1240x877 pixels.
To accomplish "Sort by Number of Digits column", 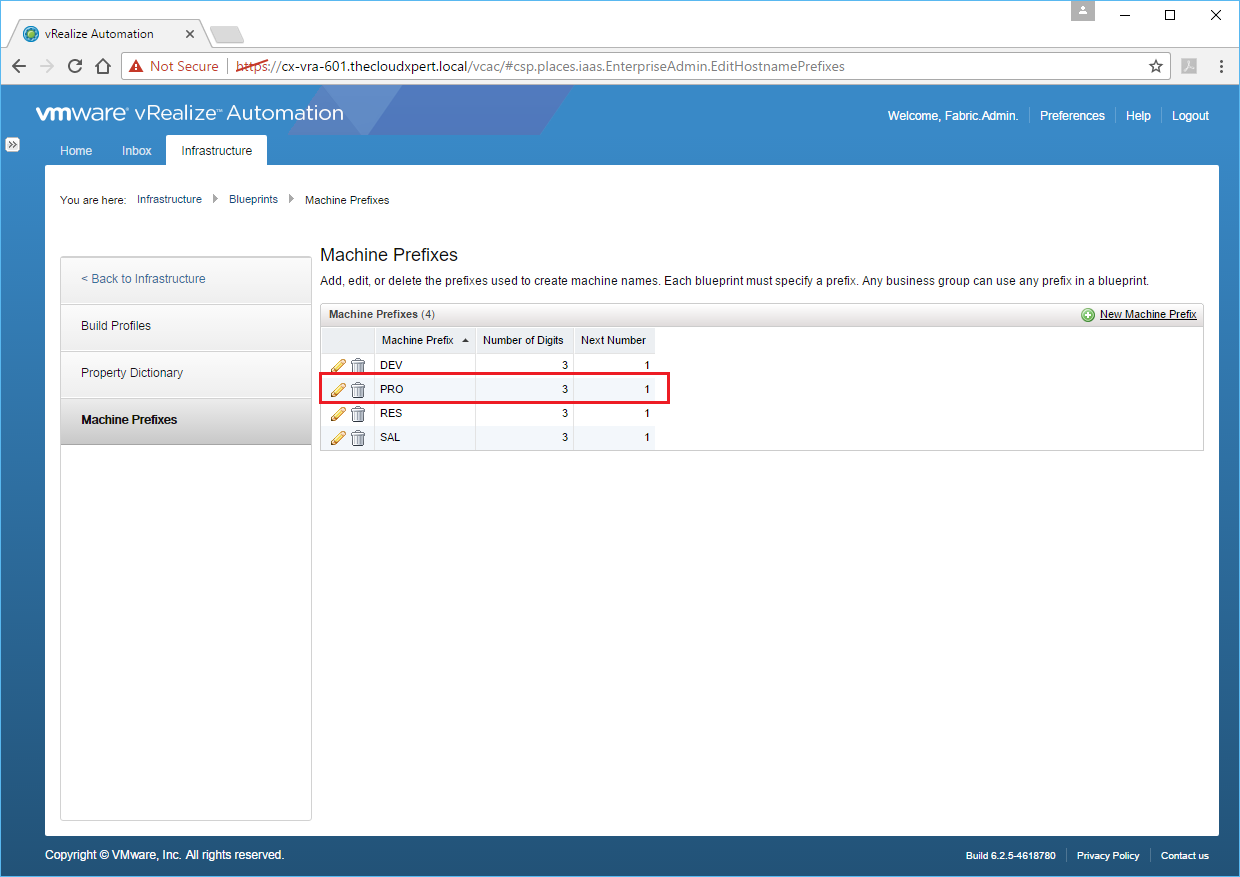I will click(523, 341).
